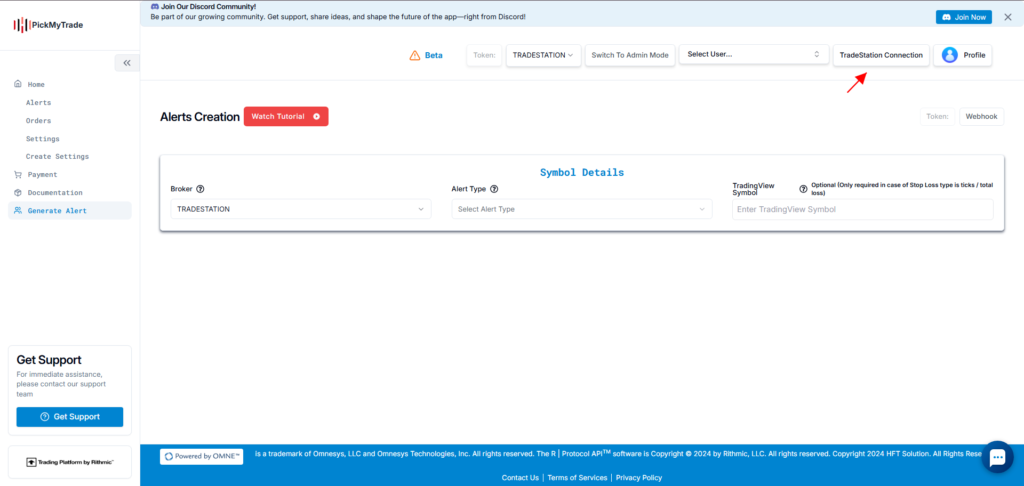This screenshot has height=486, width=1024.
Task: Click the Discord icon in banner
Action: point(155,6)
